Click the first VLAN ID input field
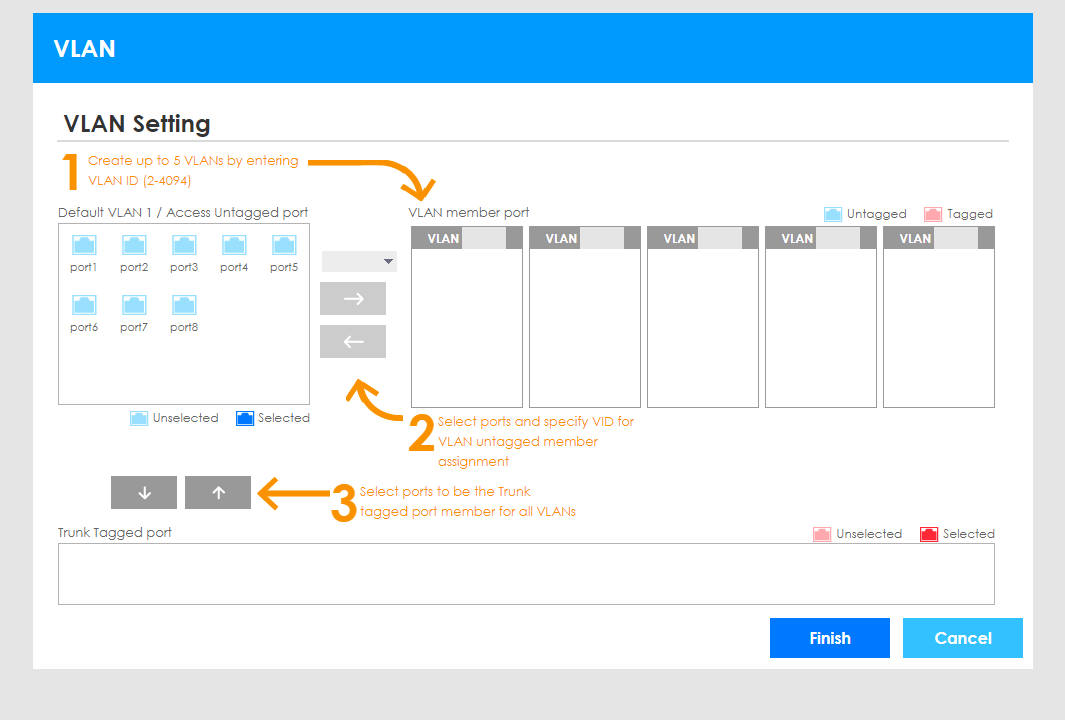This screenshot has height=720, width=1065. [x=484, y=238]
